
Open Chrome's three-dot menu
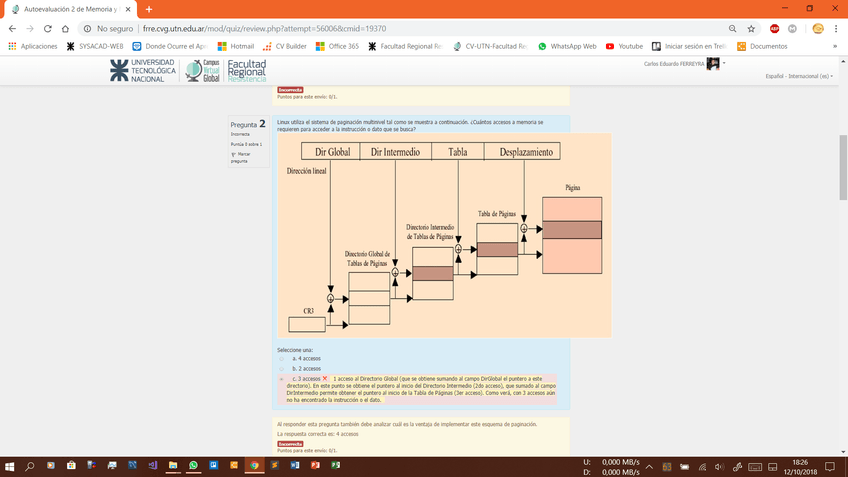click(x=836, y=29)
